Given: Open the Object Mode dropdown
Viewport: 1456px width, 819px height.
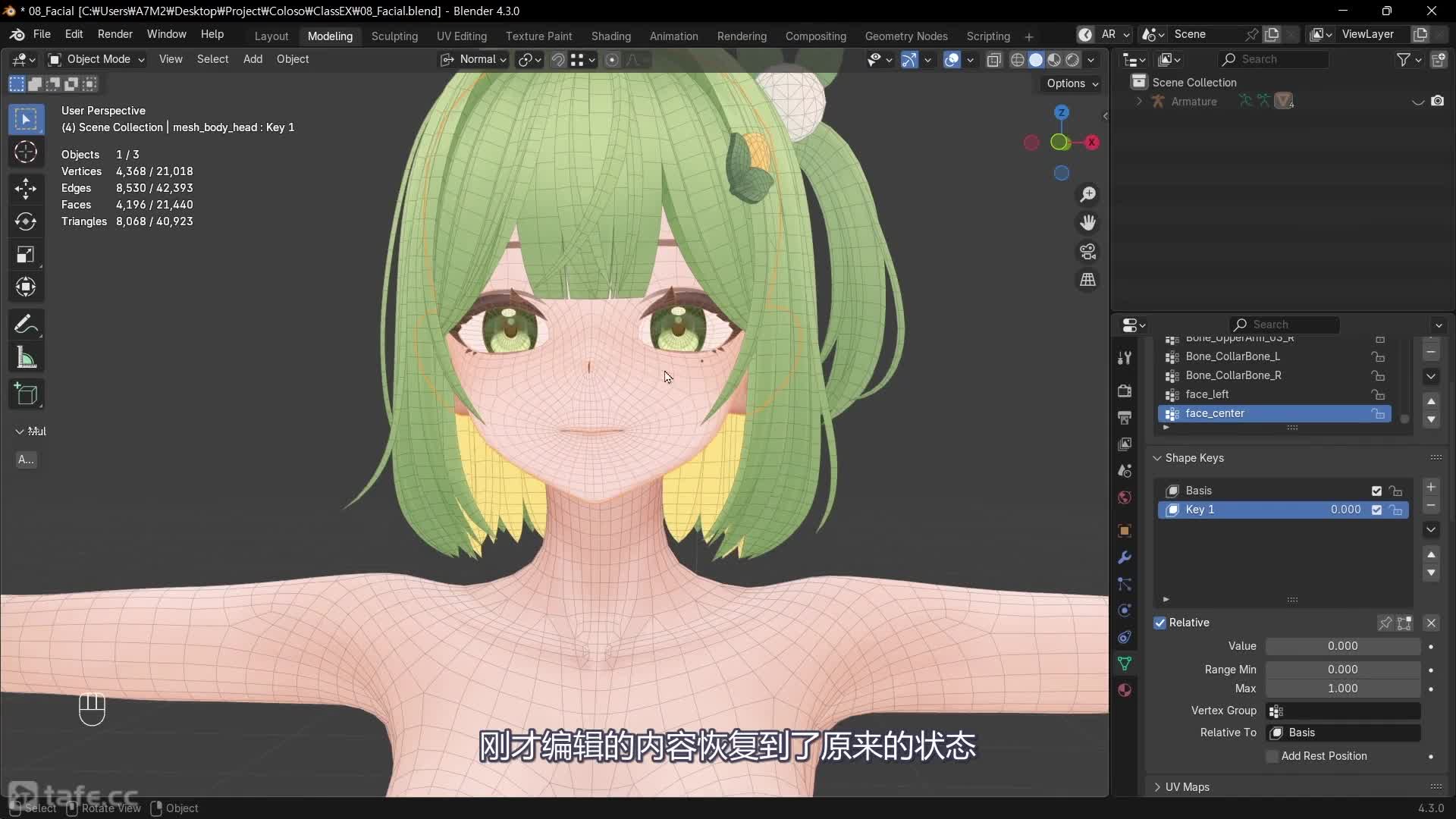Looking at the screenshot, I should (x=96, y=59).
